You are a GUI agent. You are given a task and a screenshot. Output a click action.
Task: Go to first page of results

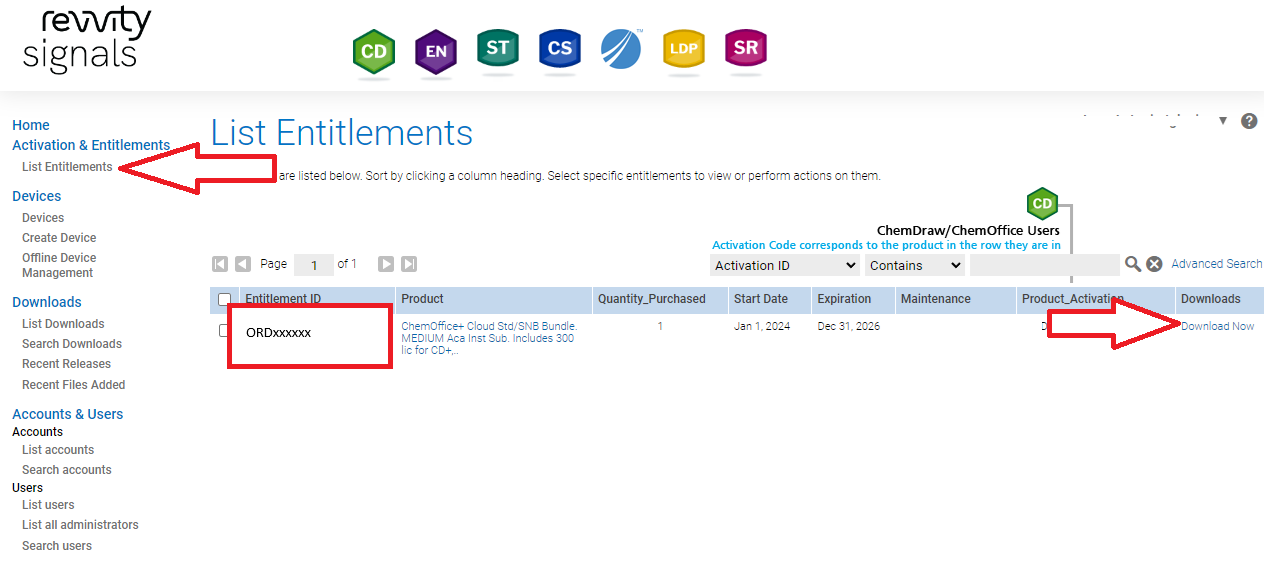[220, 264]
